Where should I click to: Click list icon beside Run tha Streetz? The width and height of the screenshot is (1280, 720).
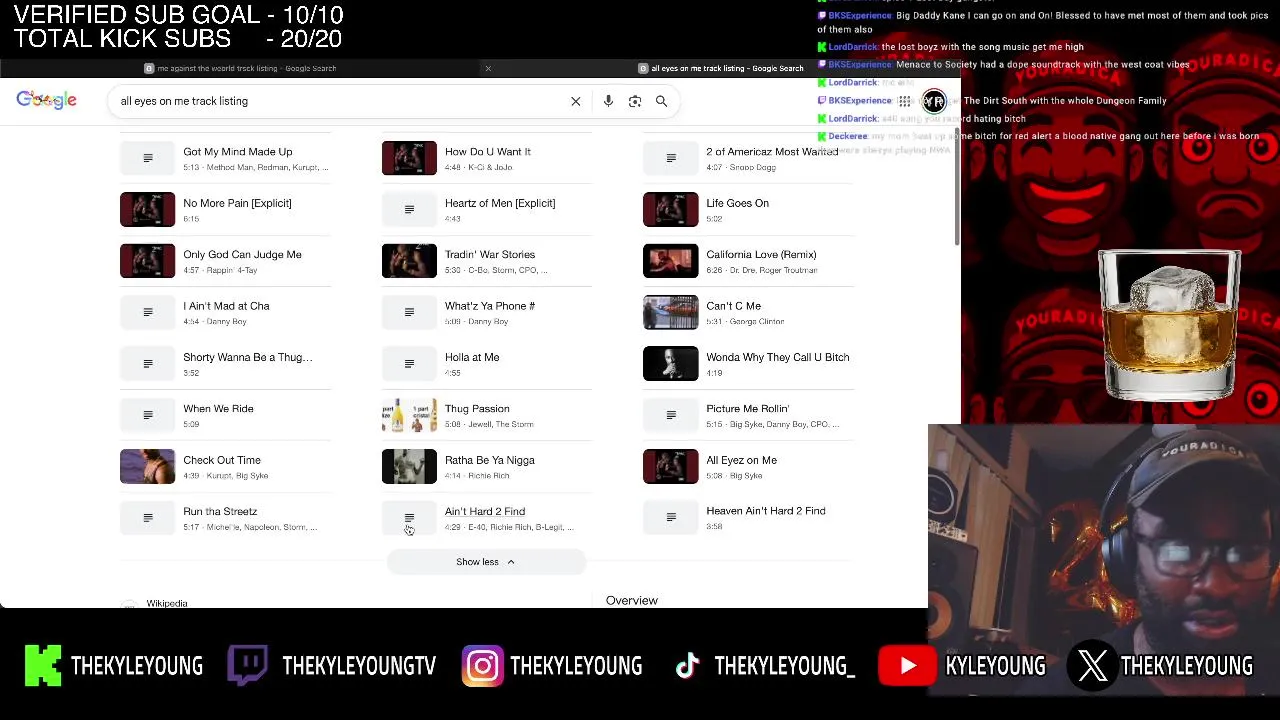[x=147, y=518]
